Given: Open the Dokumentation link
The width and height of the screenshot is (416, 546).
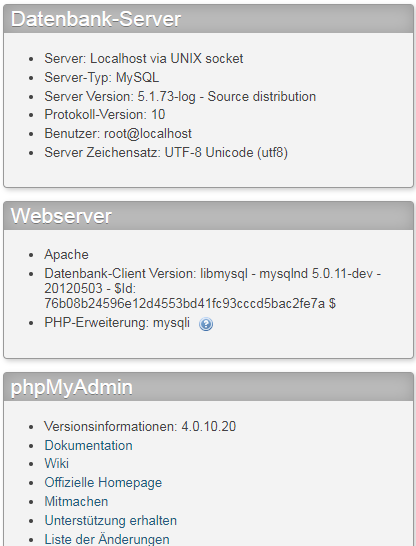Looking at the screenshot, I should [88, 445].
